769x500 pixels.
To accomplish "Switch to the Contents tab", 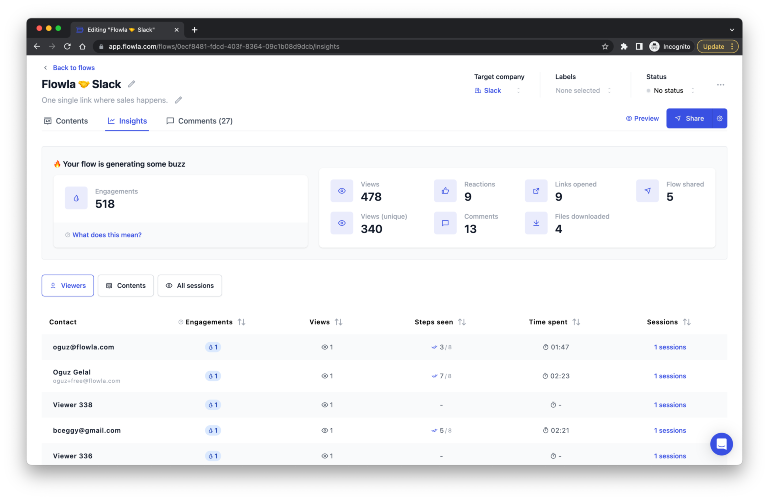I will tap(66, 121).
